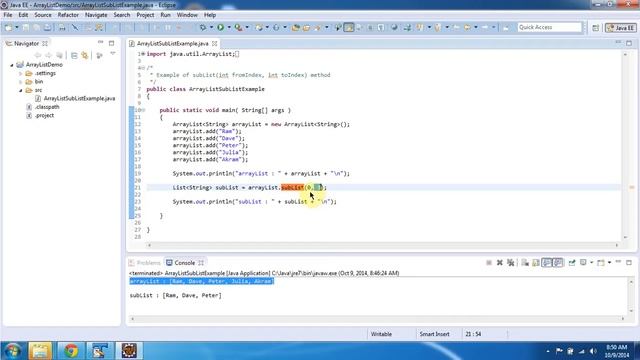Click the Run External Tools icon

pyautogui.click(x=238, y=27)
